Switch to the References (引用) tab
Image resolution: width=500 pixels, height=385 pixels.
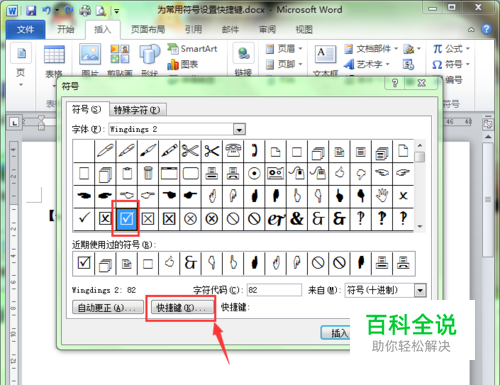(194, 30)
